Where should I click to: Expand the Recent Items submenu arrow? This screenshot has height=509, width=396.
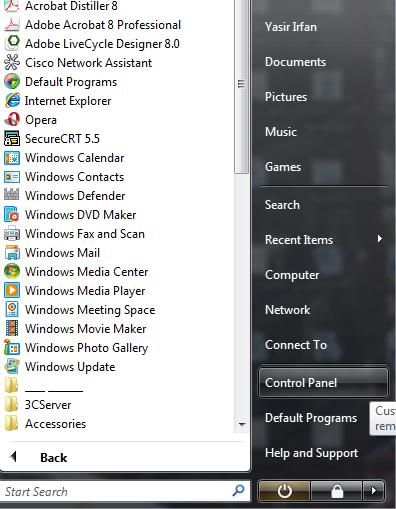tap(379, 239)
